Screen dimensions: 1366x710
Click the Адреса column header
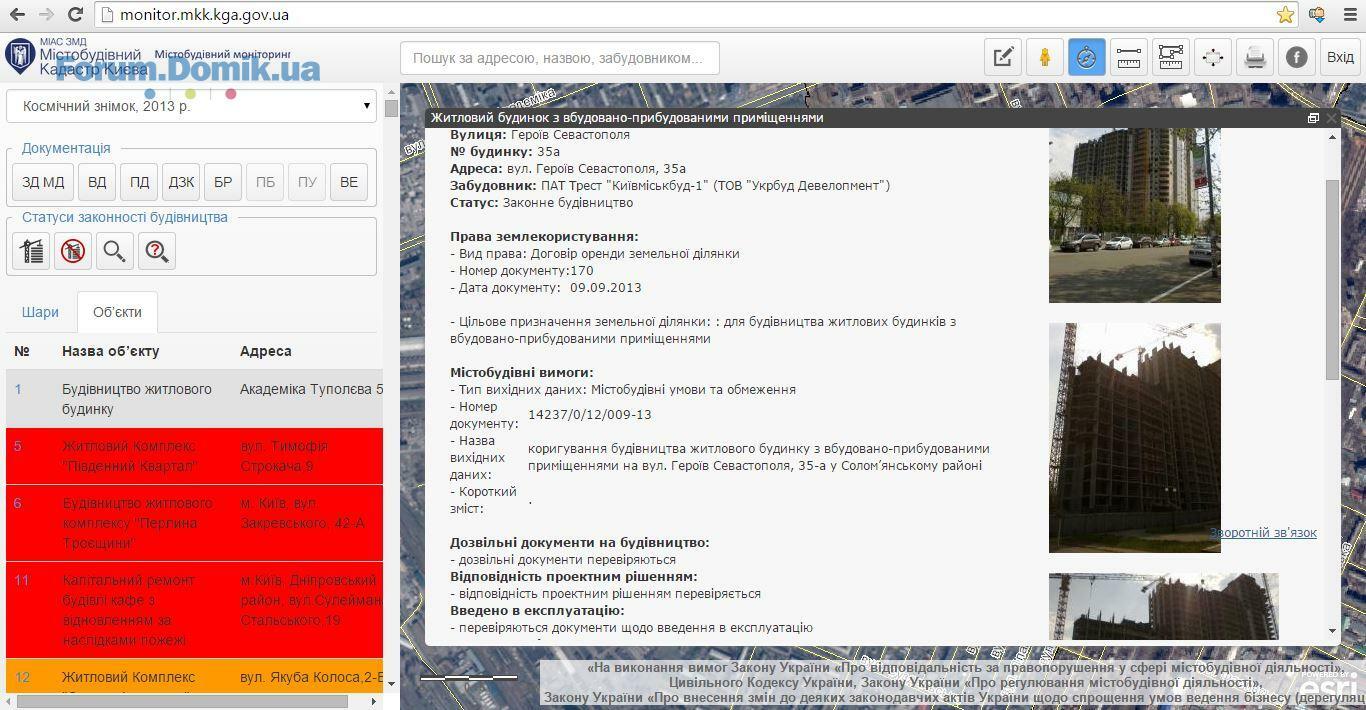tap(266, 351)
